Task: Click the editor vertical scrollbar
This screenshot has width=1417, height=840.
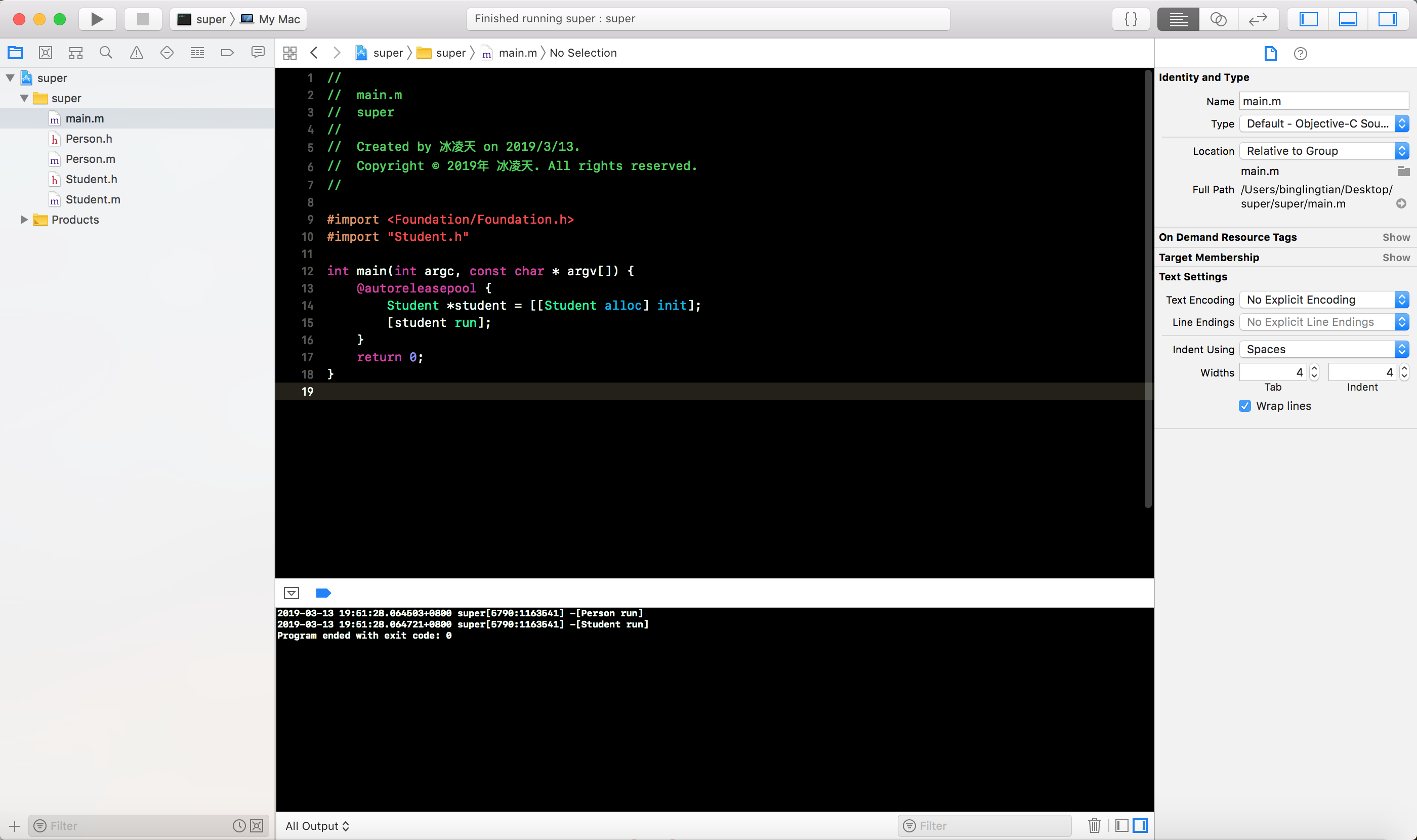Action: click(x=1148, y=288)
